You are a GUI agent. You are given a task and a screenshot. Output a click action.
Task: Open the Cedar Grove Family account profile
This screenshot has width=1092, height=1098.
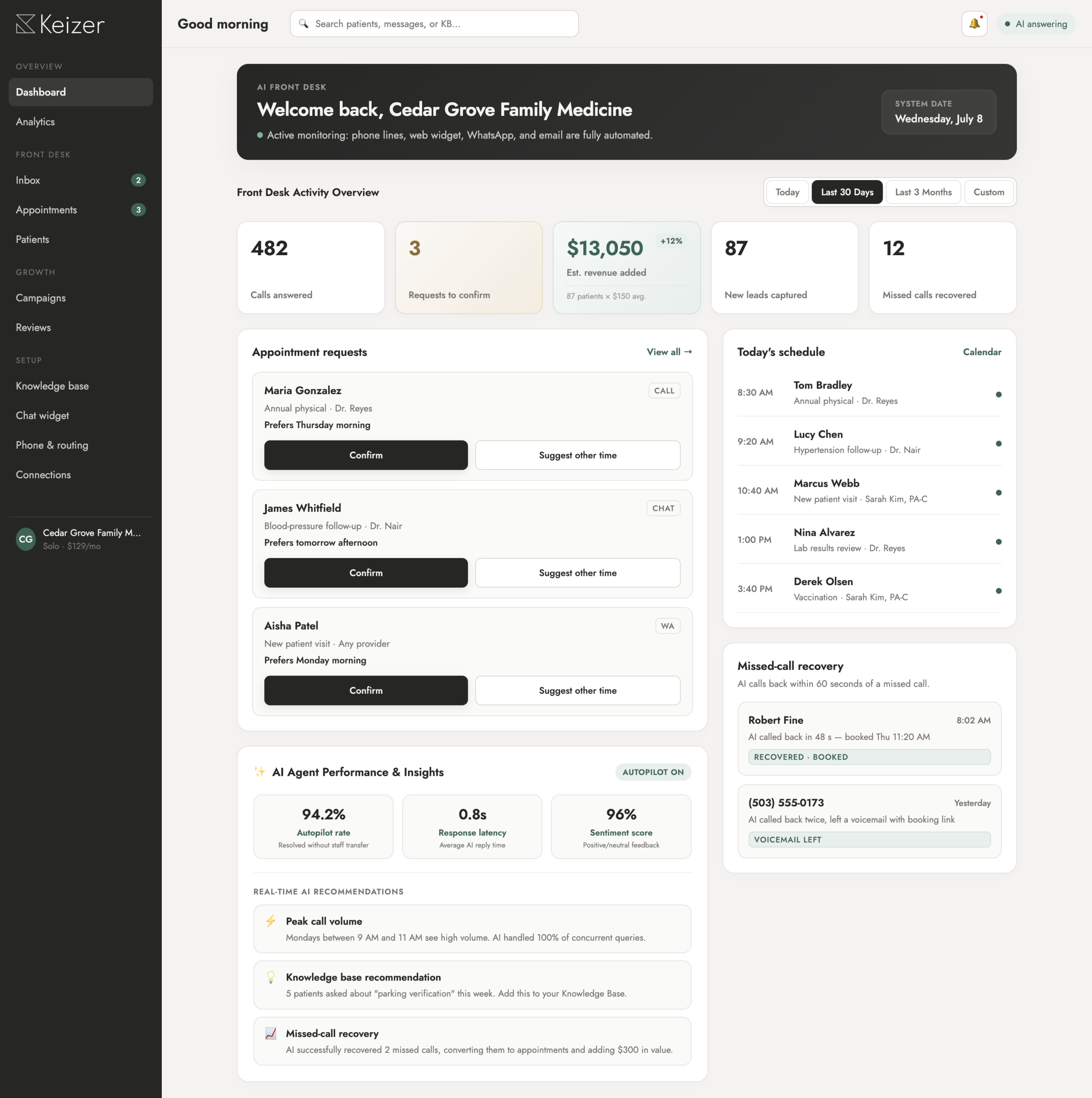pyautogui.click(x=81, y=539)
